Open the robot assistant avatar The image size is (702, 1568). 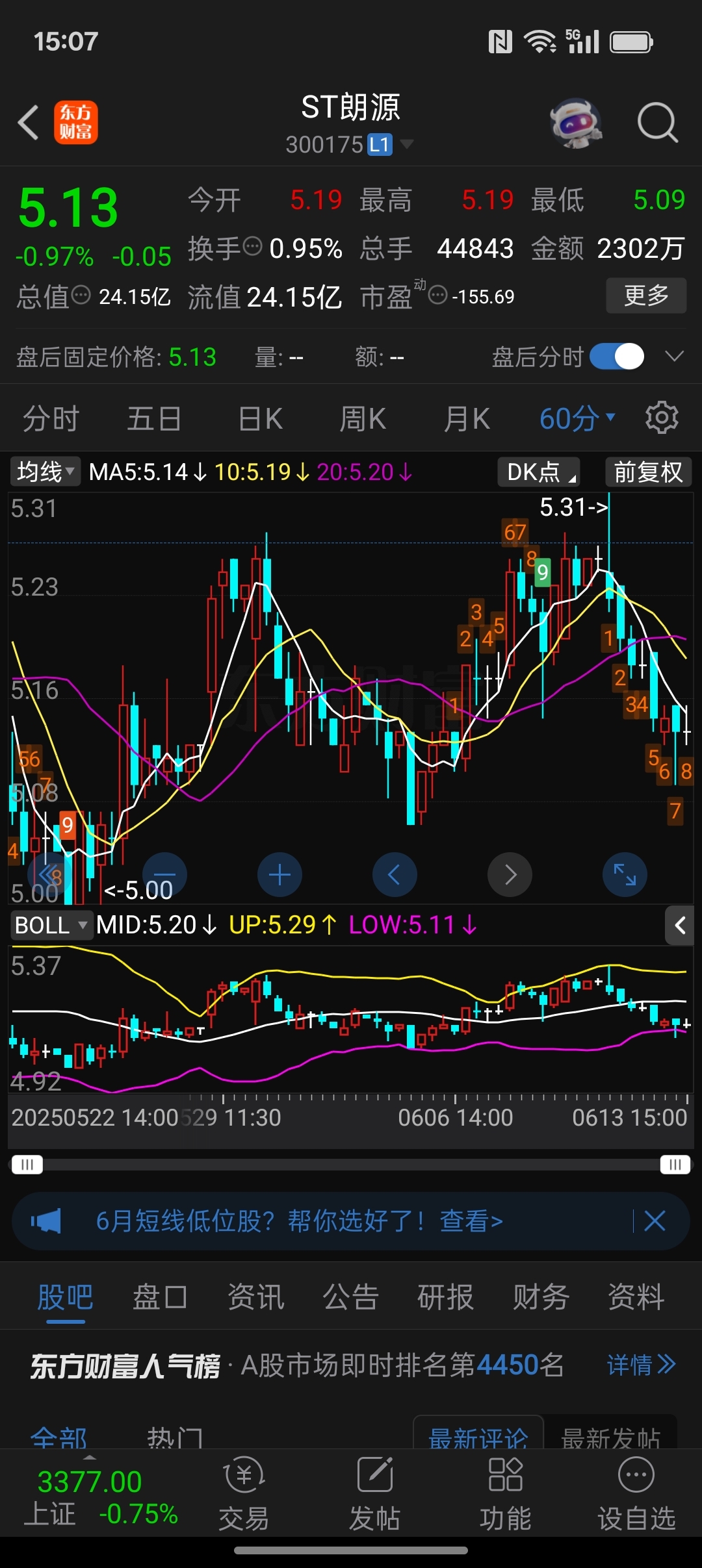point(575,122)
